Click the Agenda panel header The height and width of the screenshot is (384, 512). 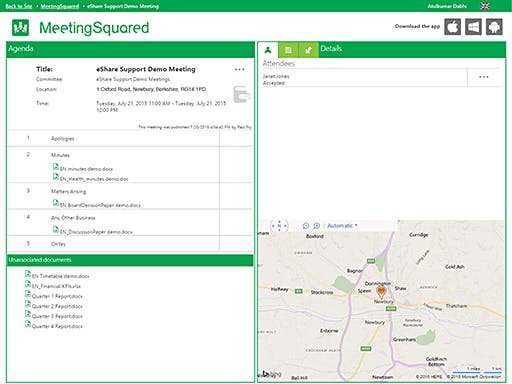click(130, 49)
